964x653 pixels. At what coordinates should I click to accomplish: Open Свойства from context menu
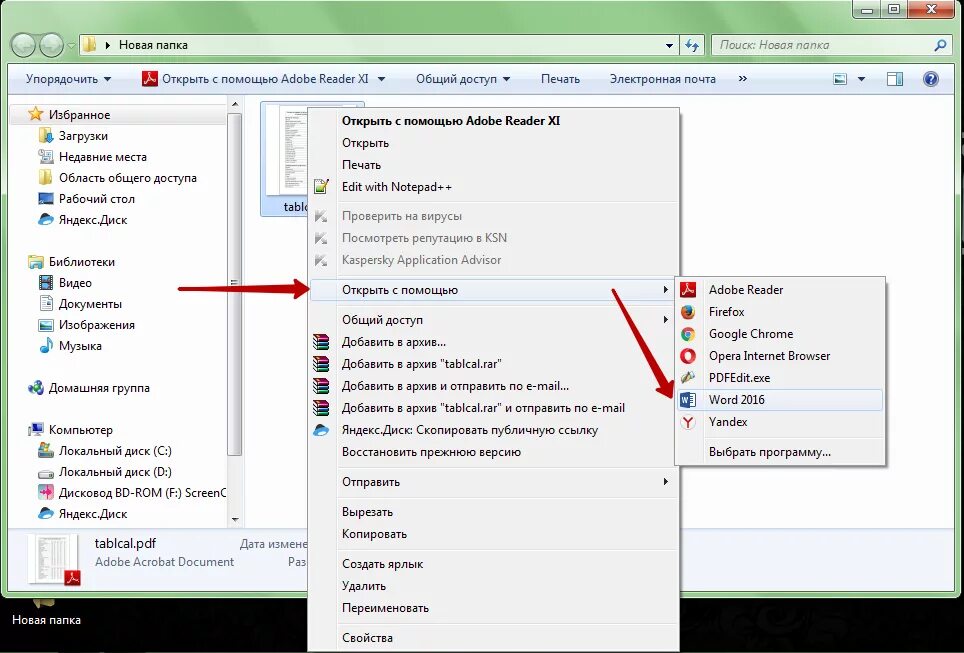493,638
